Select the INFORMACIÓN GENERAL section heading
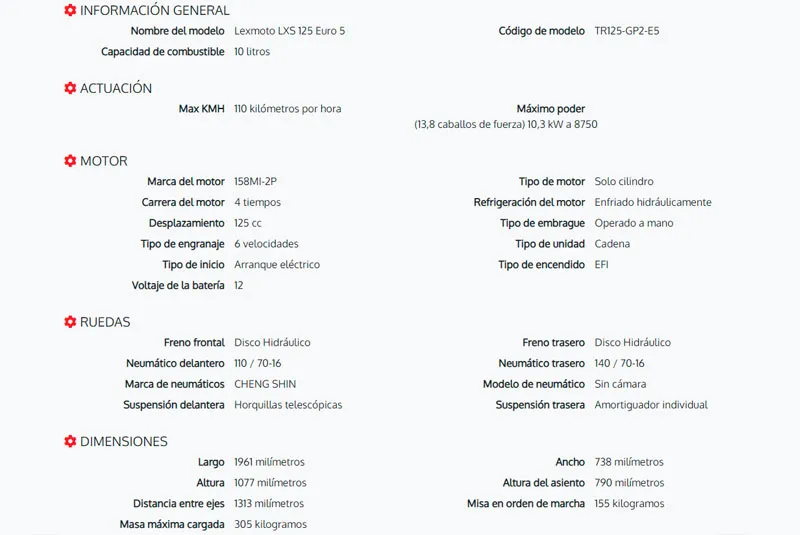This screenshot has height=535, width=800. click(x=155, y=10)
